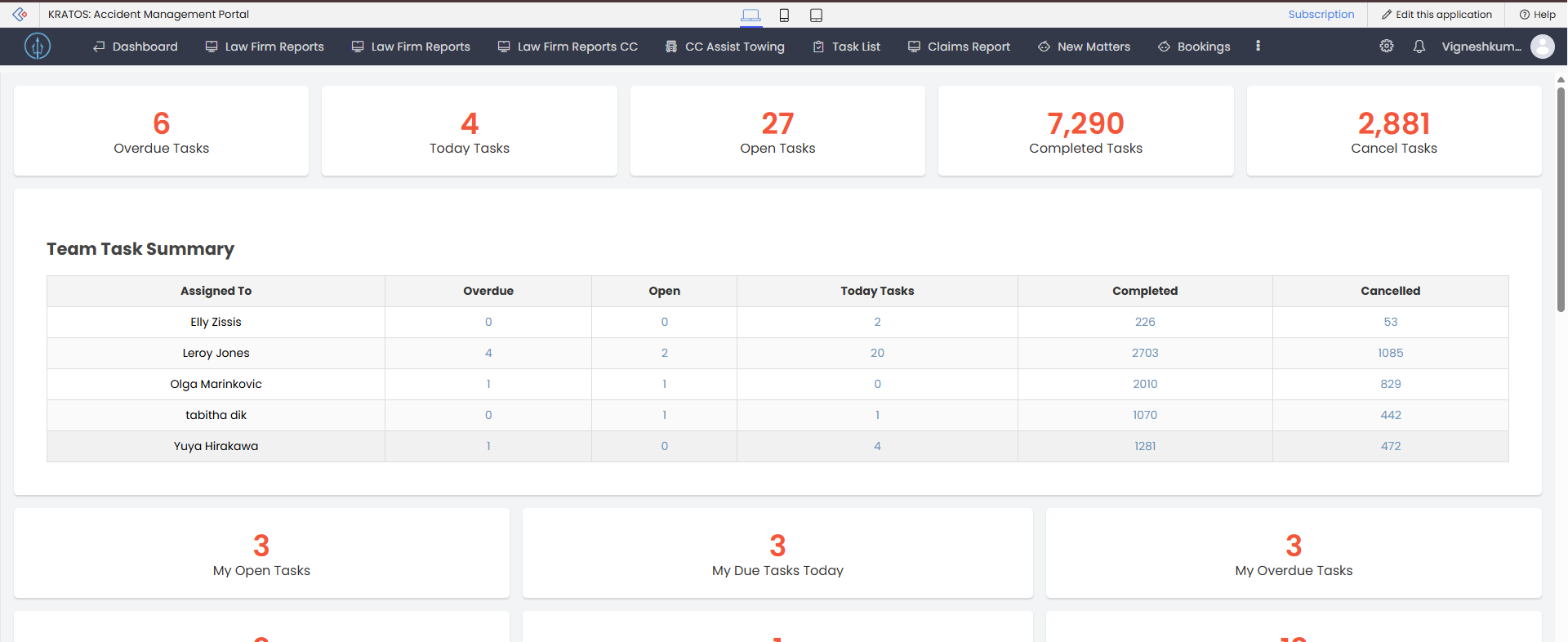Open more menu items via the vertical dots

pos(1258,47)
